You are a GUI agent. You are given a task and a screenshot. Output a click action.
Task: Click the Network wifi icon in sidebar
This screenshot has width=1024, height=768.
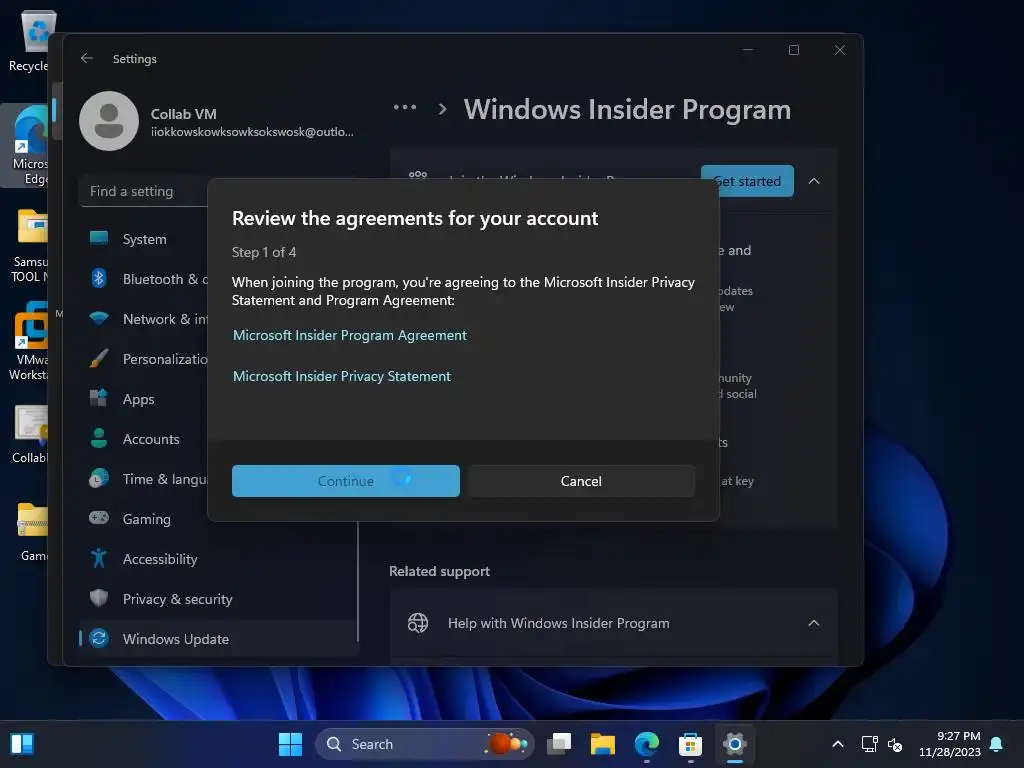[99, 318]
